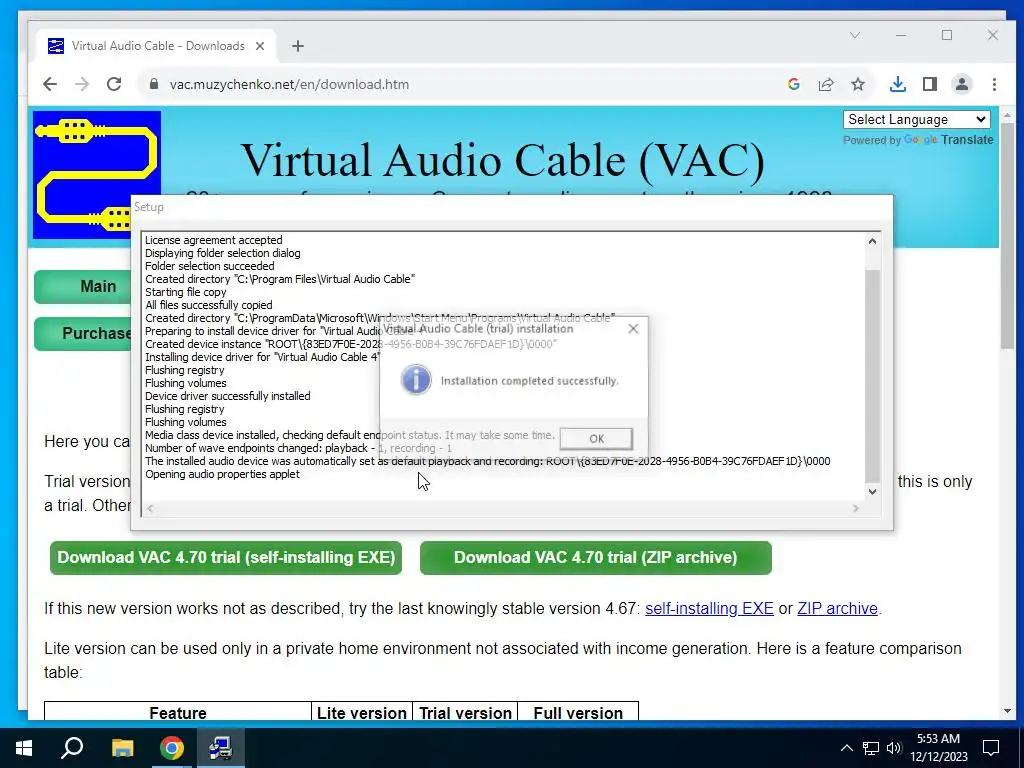Click the "Full version" table column header
This screenshot has height=768, width=1024.
[x=578, y=712]
